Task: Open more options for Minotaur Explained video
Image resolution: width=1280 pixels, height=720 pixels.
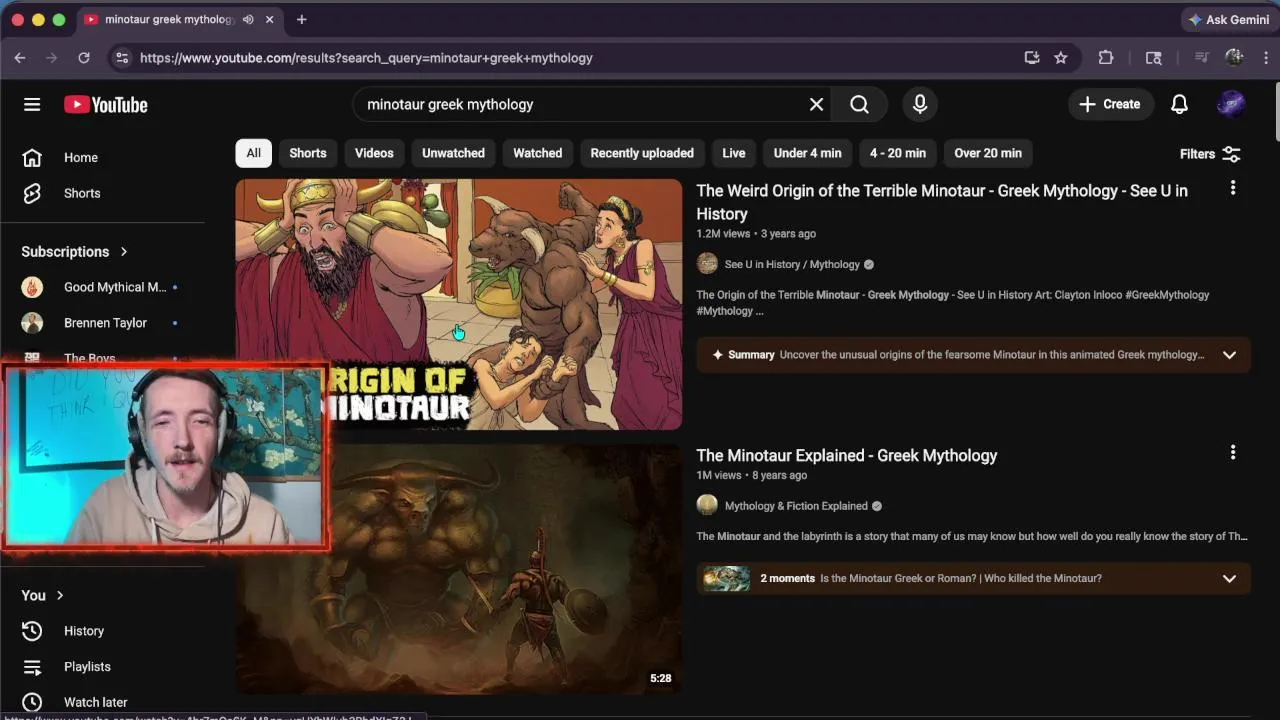Action: [1232, 453]
